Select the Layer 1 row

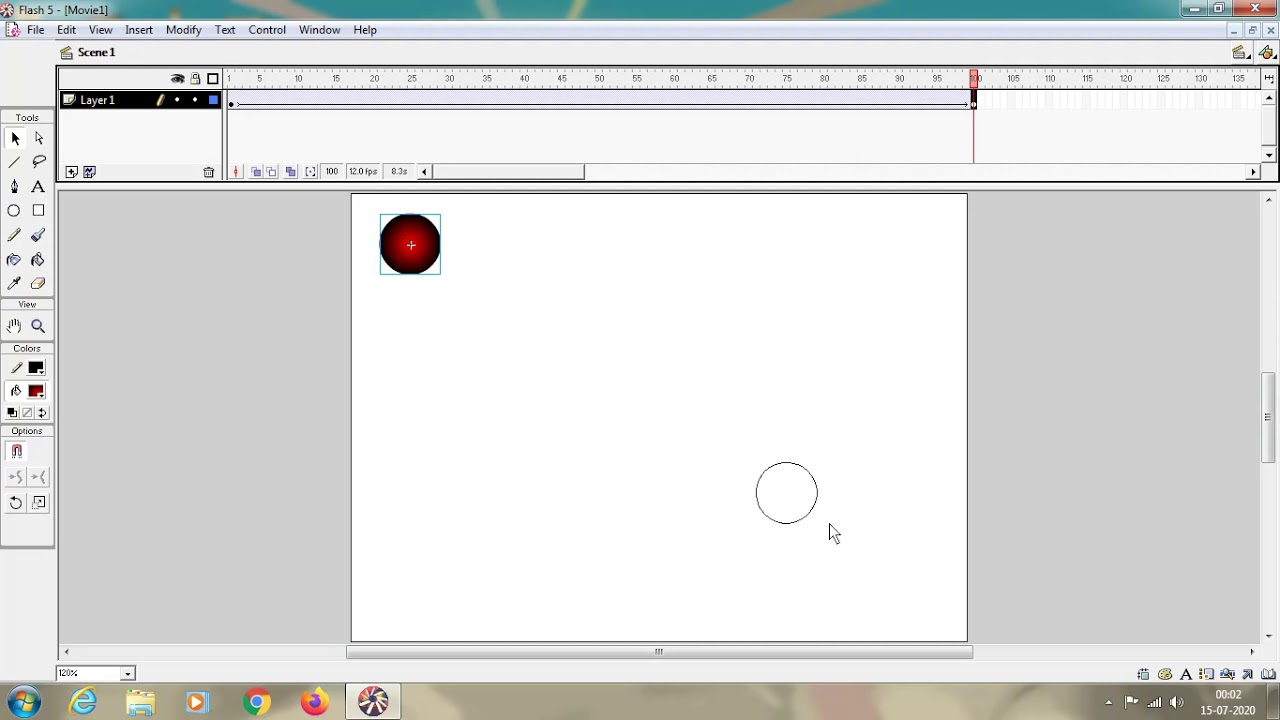pyautogui.click(x=140, y=100)
